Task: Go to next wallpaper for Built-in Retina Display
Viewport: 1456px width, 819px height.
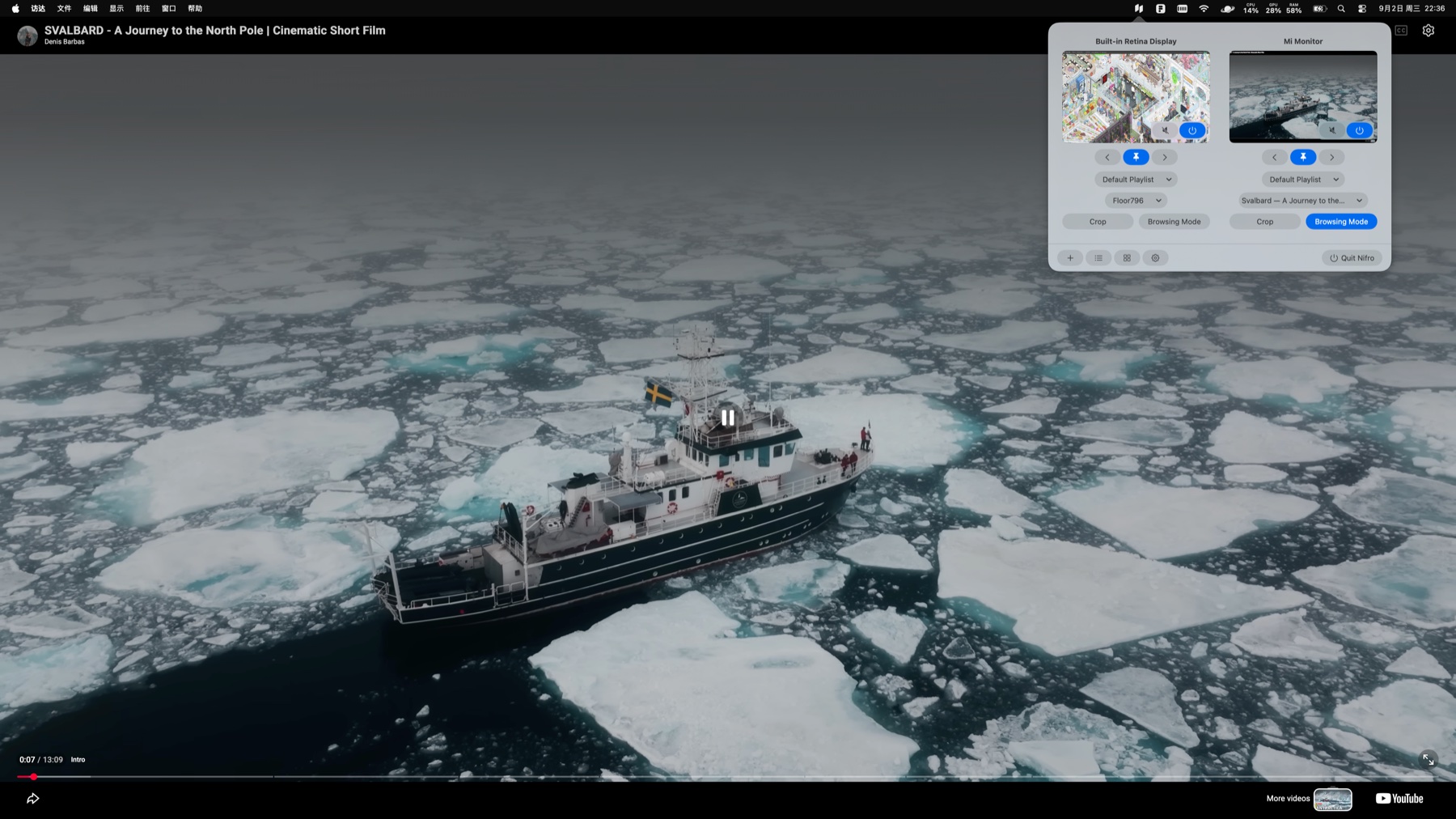Action: click(x=1165, y=157)
